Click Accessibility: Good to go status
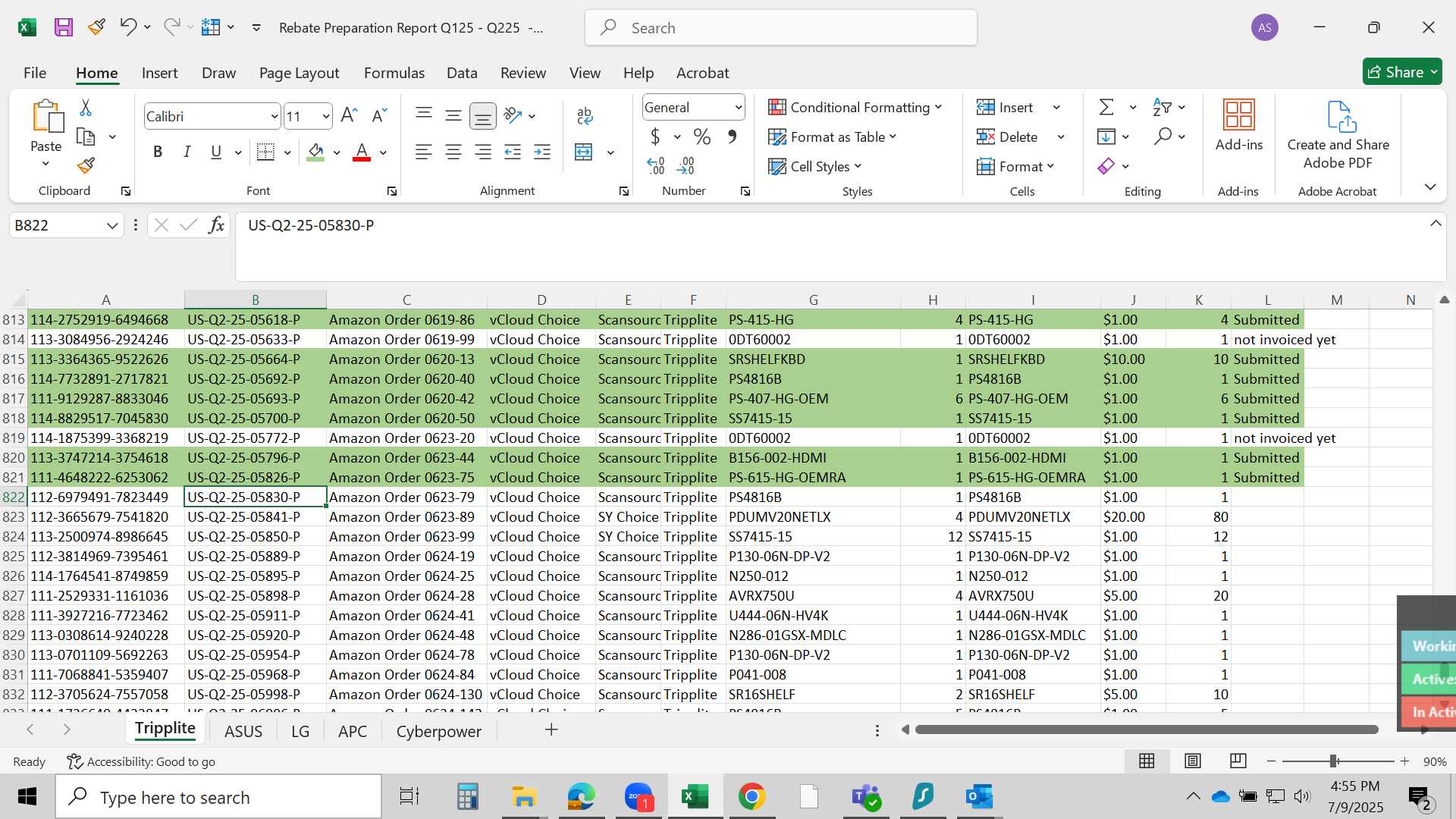Viewport: 1456px width, 819px height. [x=141, y=761]
